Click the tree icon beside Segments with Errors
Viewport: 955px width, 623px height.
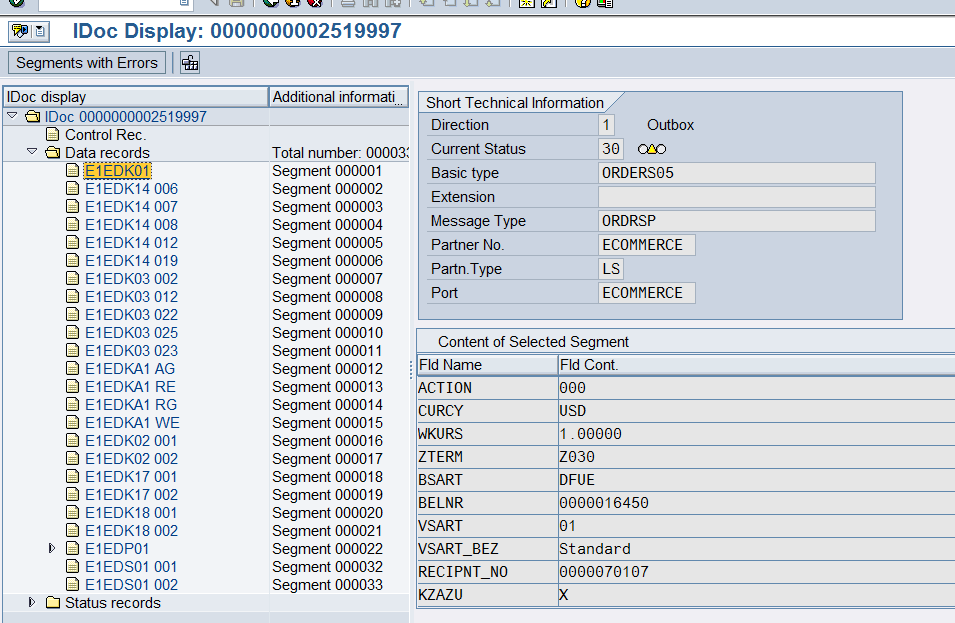click(x=190, y=63)
